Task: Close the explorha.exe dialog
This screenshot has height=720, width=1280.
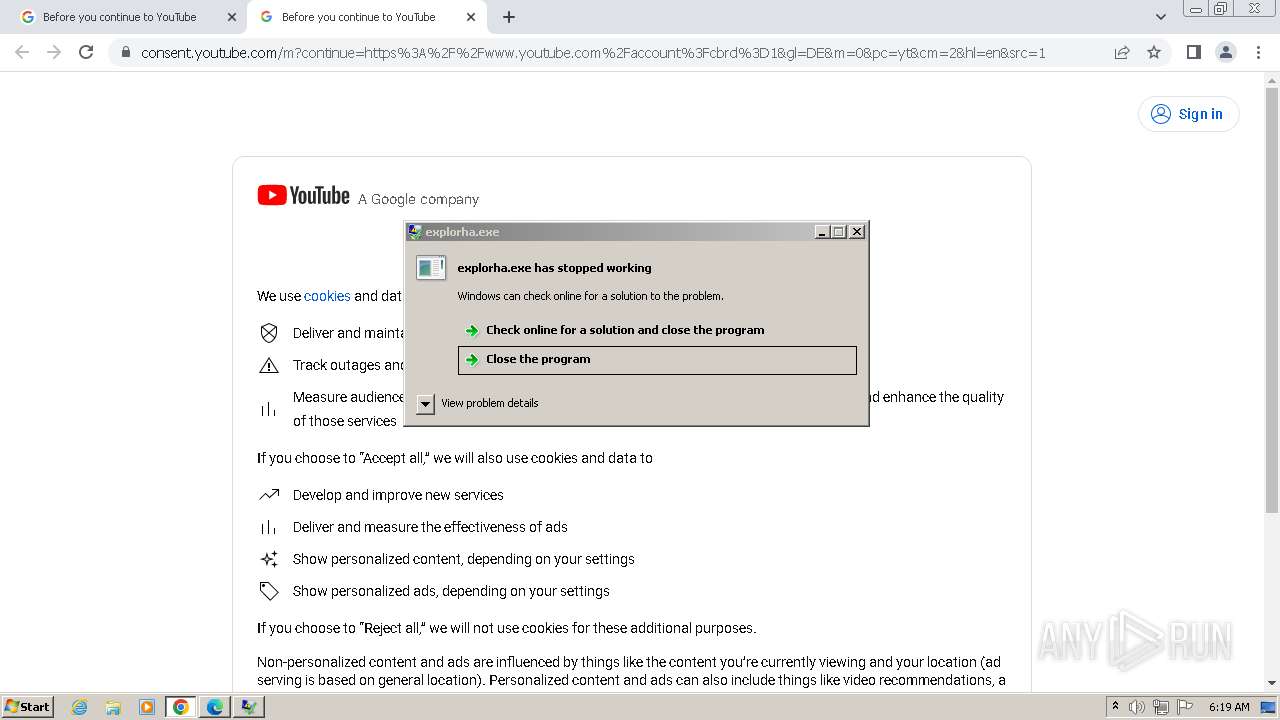Action: (x=857, y=232)
